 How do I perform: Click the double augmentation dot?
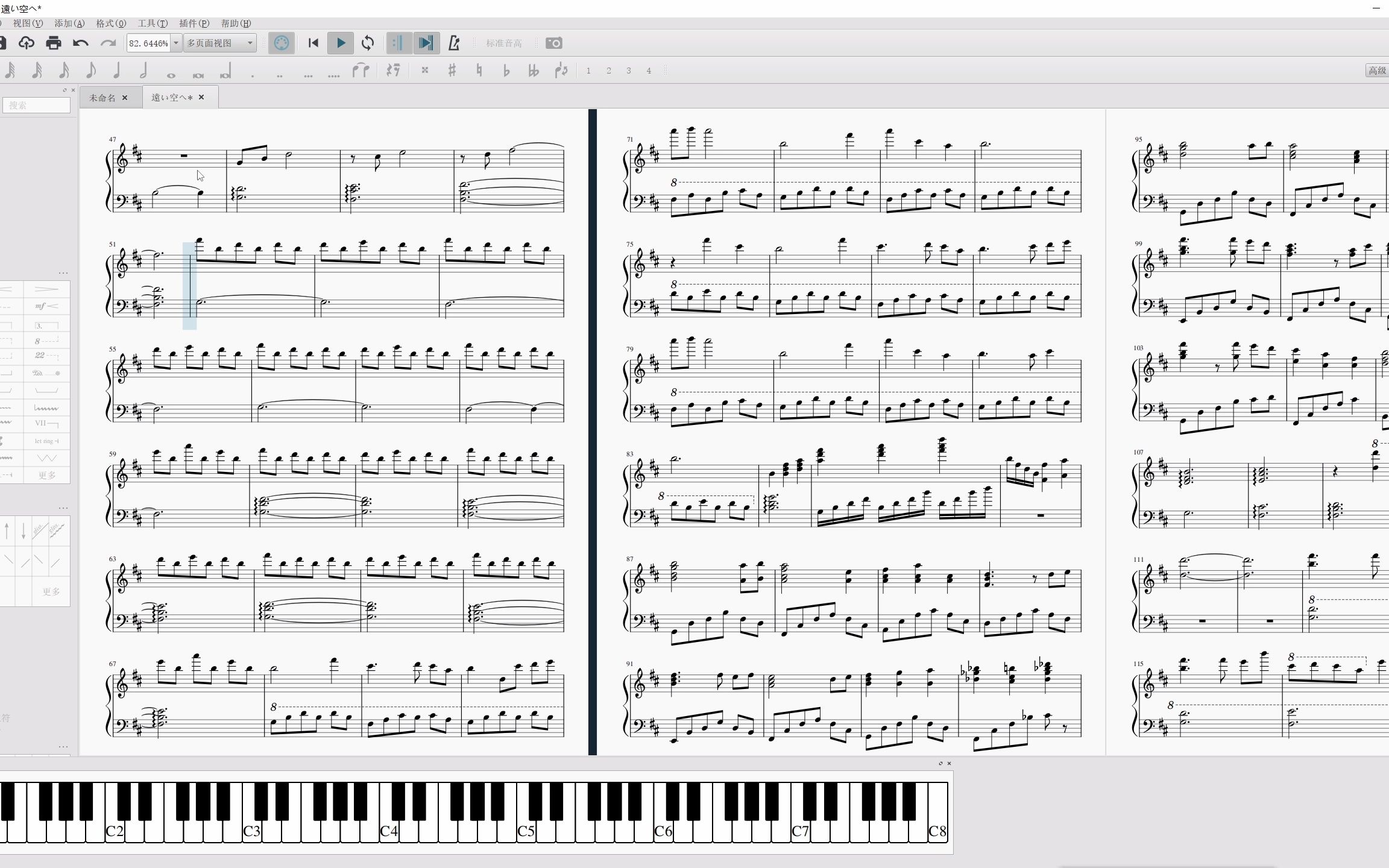point(280,75)
